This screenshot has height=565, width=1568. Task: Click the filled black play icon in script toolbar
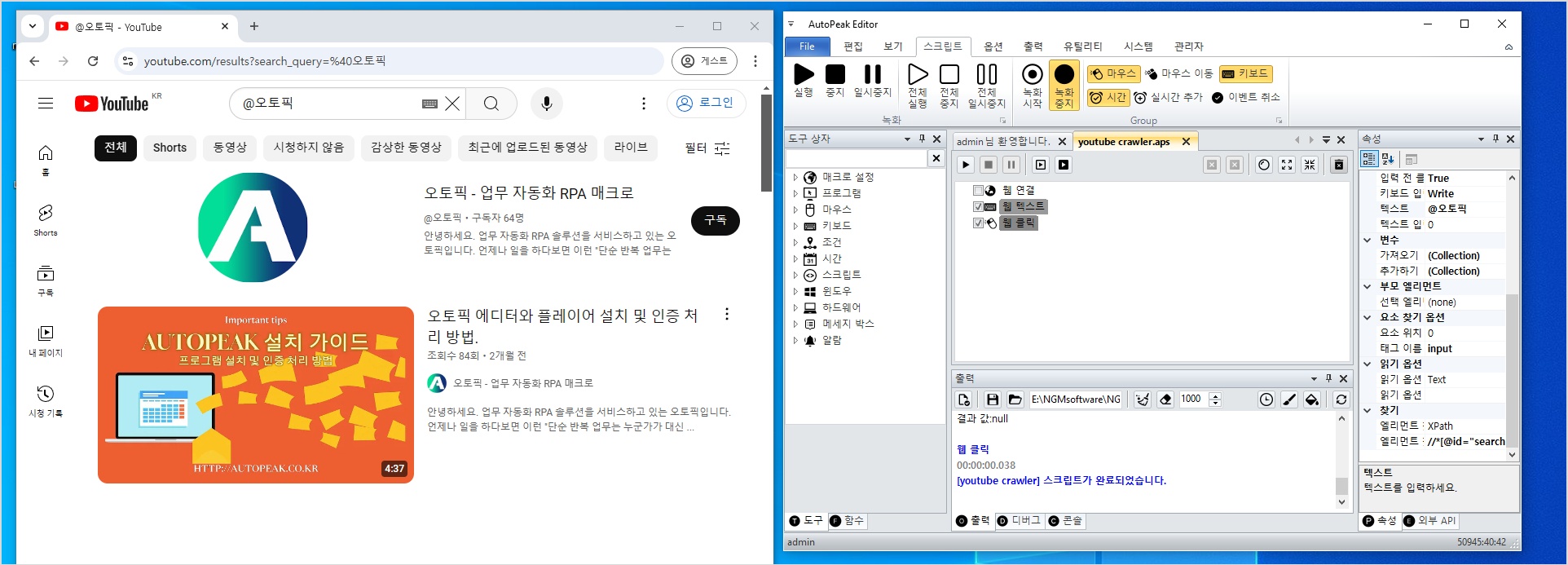[1064, 165]
